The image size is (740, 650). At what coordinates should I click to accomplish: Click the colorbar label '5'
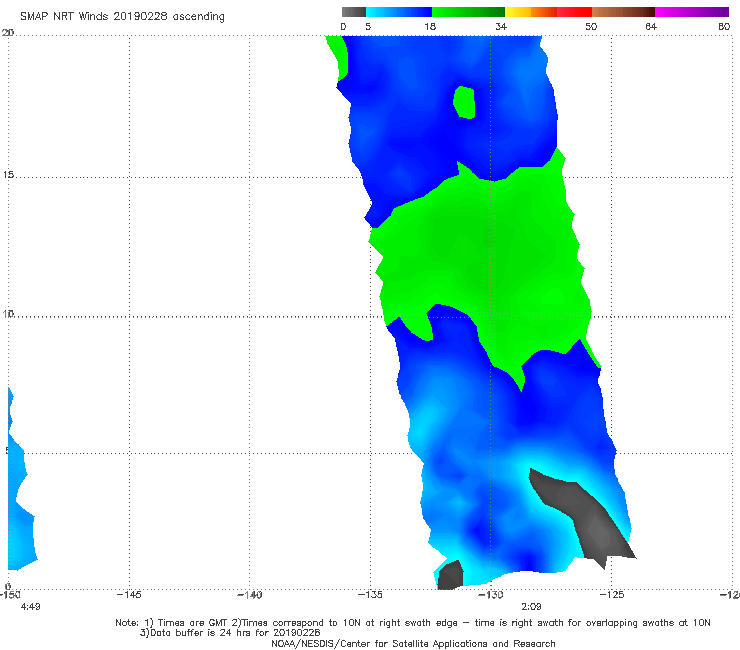click(368, 26)
